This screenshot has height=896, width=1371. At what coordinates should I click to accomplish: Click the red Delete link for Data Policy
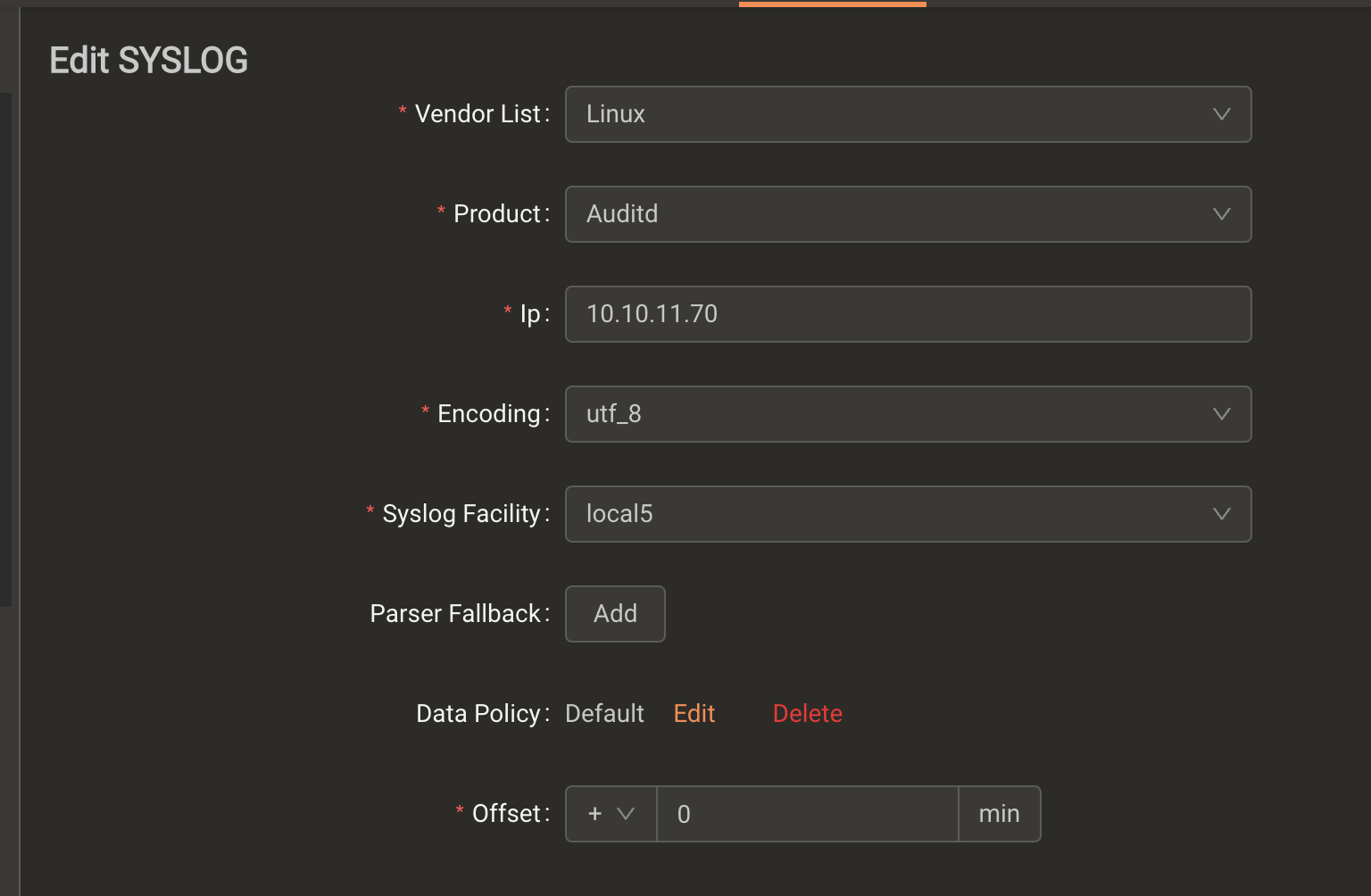pos(808,714)
